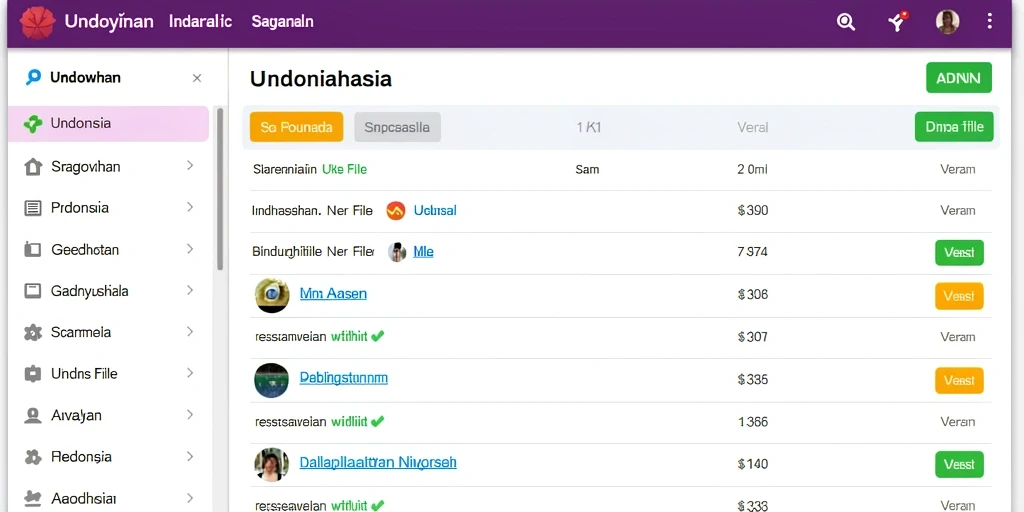Expand the Sragovihan sidebar chevron
Image resolution: width=1024 pixels, height=512 pixels.
tap(190, 166)
